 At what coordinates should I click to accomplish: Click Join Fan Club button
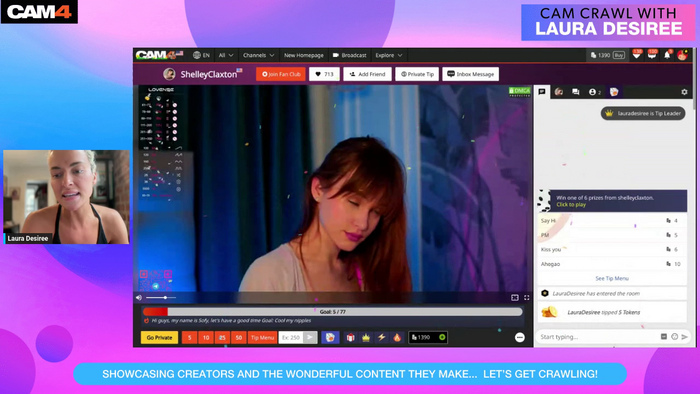coord(281,74)
